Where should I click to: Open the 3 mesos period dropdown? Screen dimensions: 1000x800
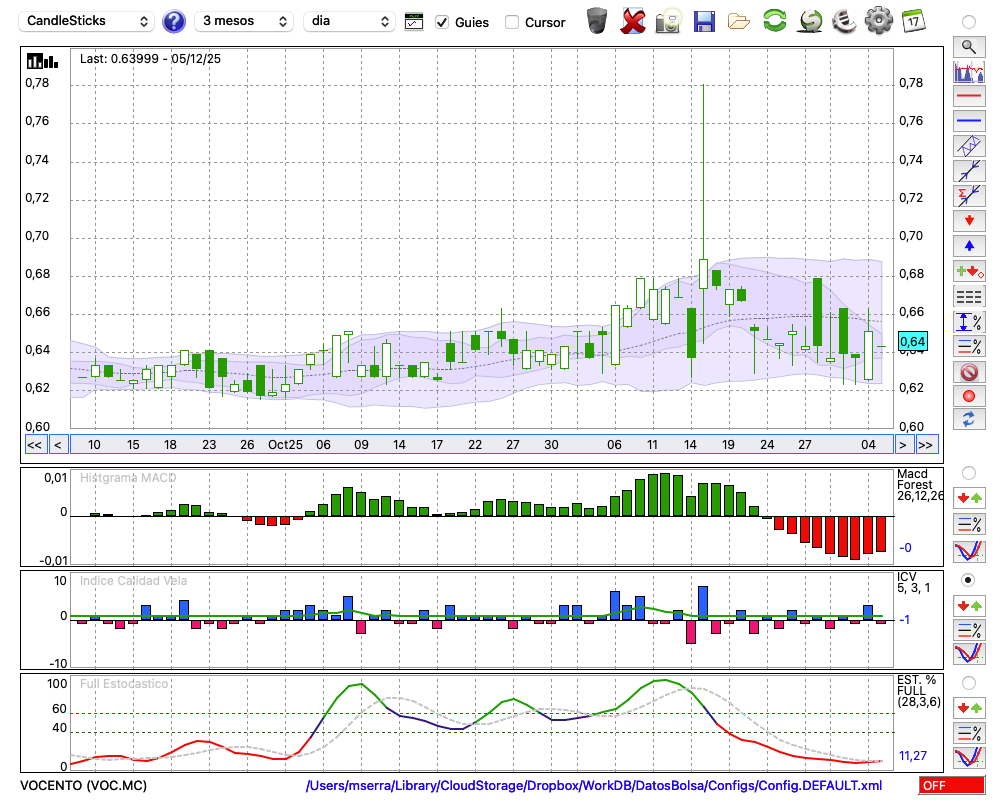(x=245, y=21)
